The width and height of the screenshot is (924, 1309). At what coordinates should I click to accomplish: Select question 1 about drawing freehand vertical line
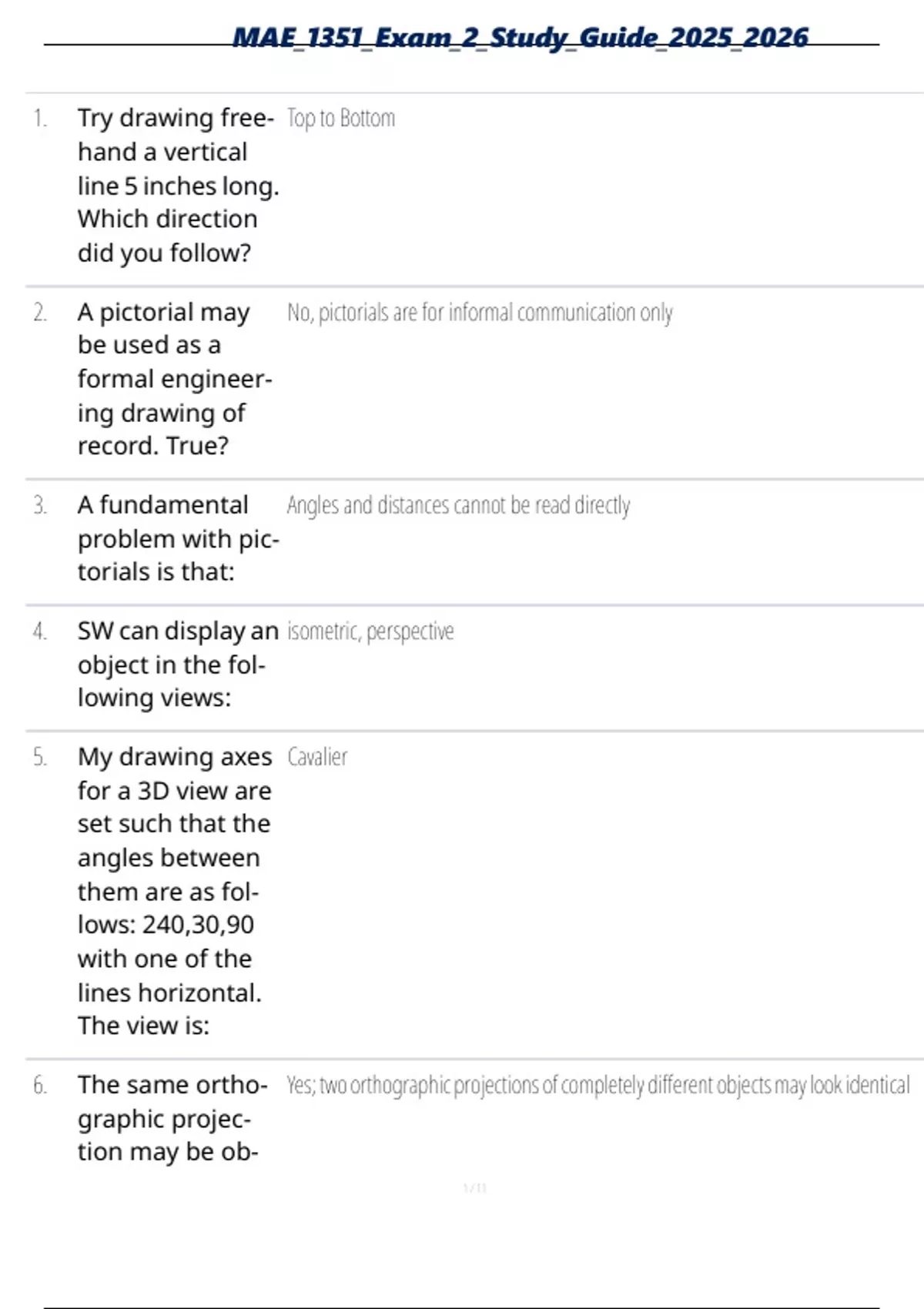coord(177,185)
